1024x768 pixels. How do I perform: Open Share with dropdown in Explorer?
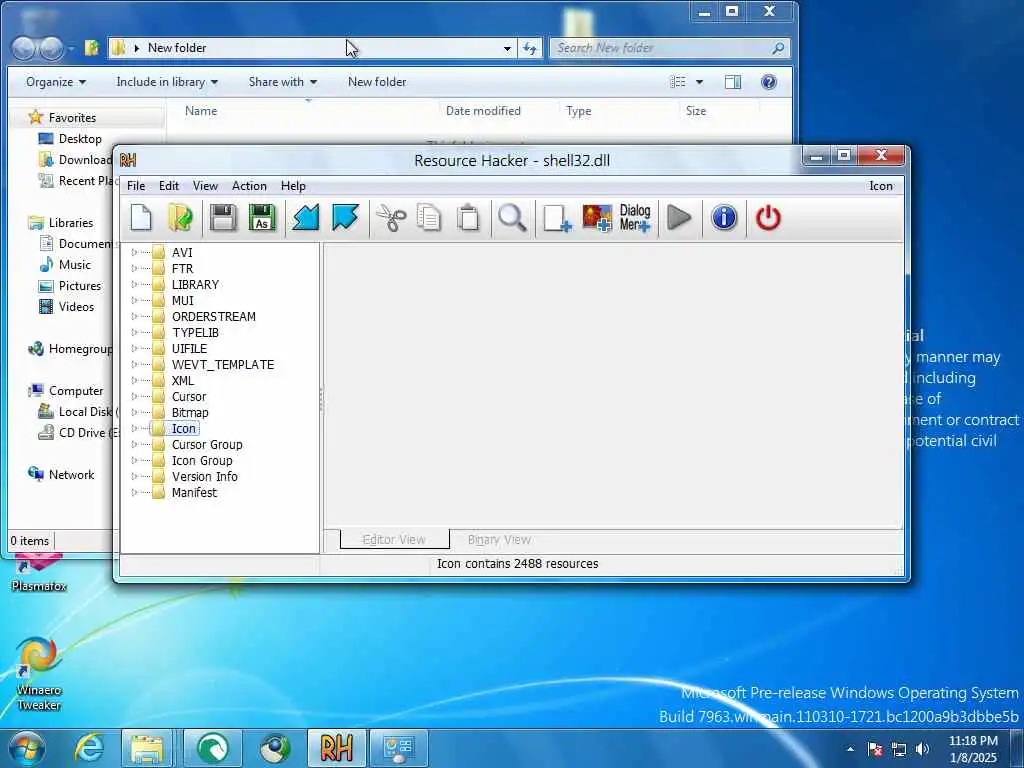click(283, 82)
